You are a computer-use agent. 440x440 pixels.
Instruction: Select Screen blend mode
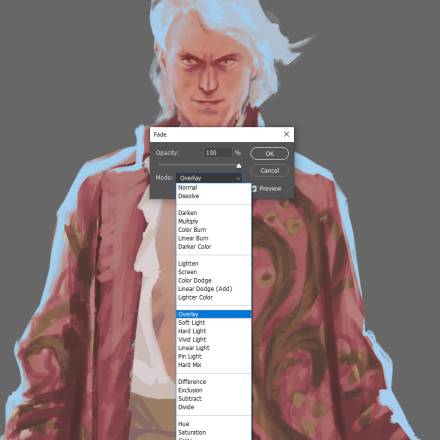214,272
